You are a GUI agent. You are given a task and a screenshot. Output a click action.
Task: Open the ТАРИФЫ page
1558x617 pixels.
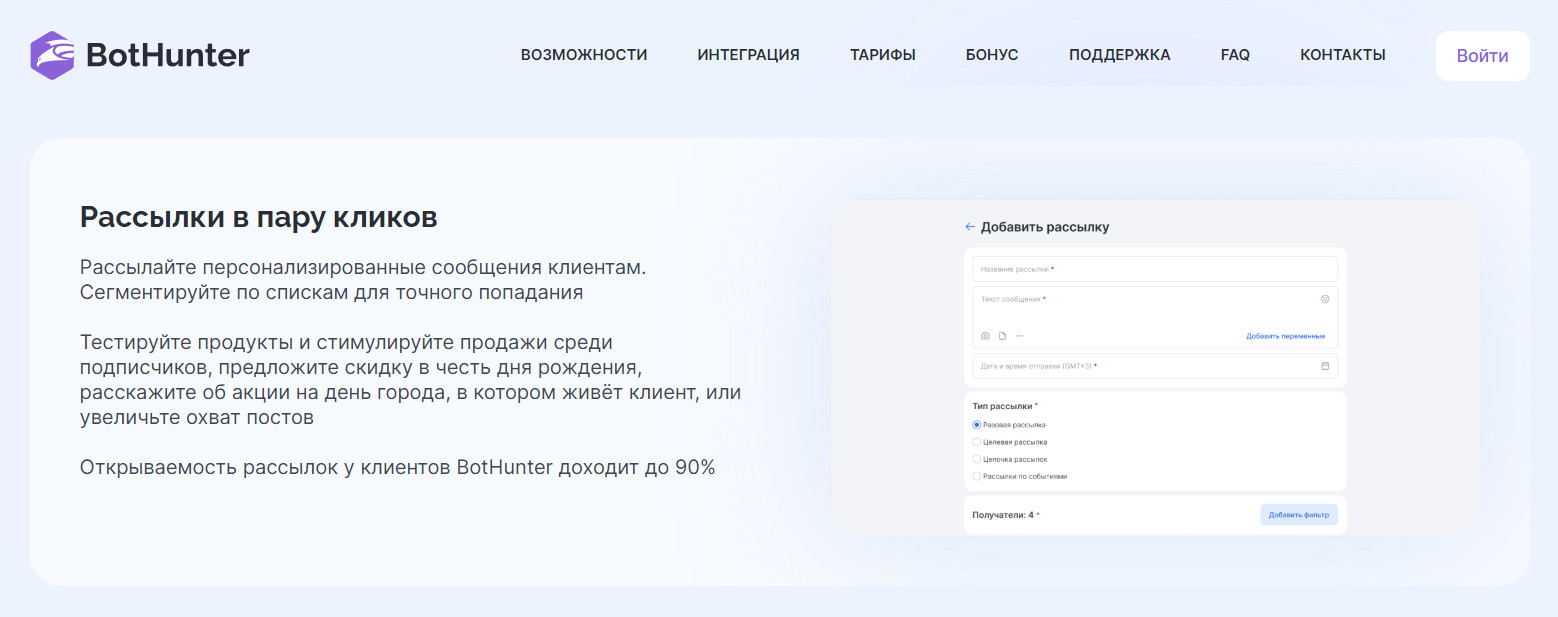[x=883, y=55]
